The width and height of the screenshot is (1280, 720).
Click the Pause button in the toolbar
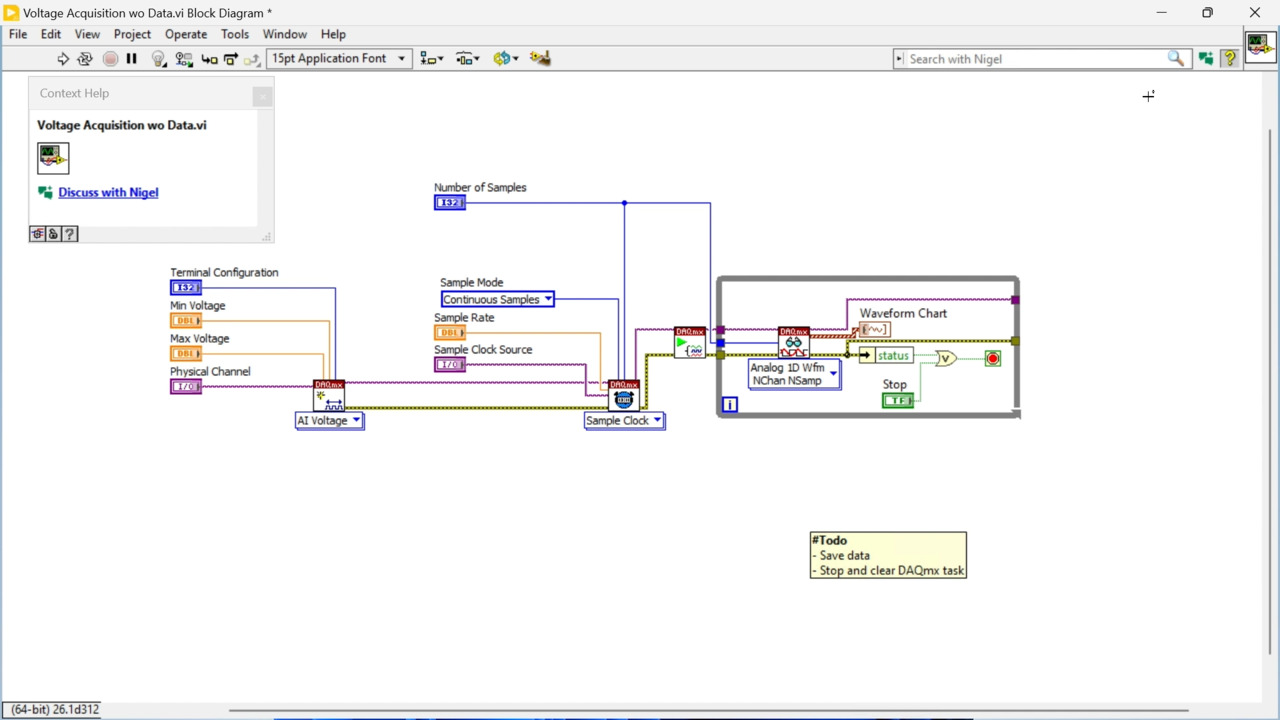tap(131, 59)
